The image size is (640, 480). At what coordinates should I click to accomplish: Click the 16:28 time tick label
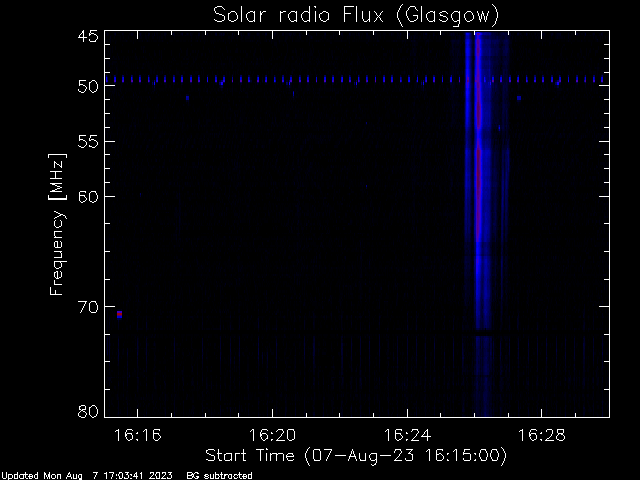click(542, 435)
